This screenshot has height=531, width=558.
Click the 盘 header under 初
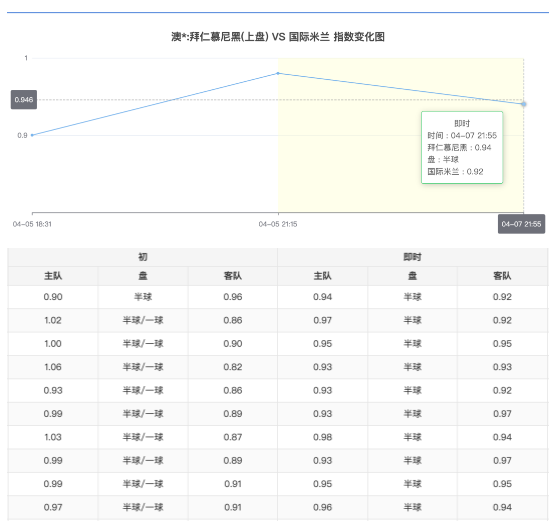pos(143,276)
